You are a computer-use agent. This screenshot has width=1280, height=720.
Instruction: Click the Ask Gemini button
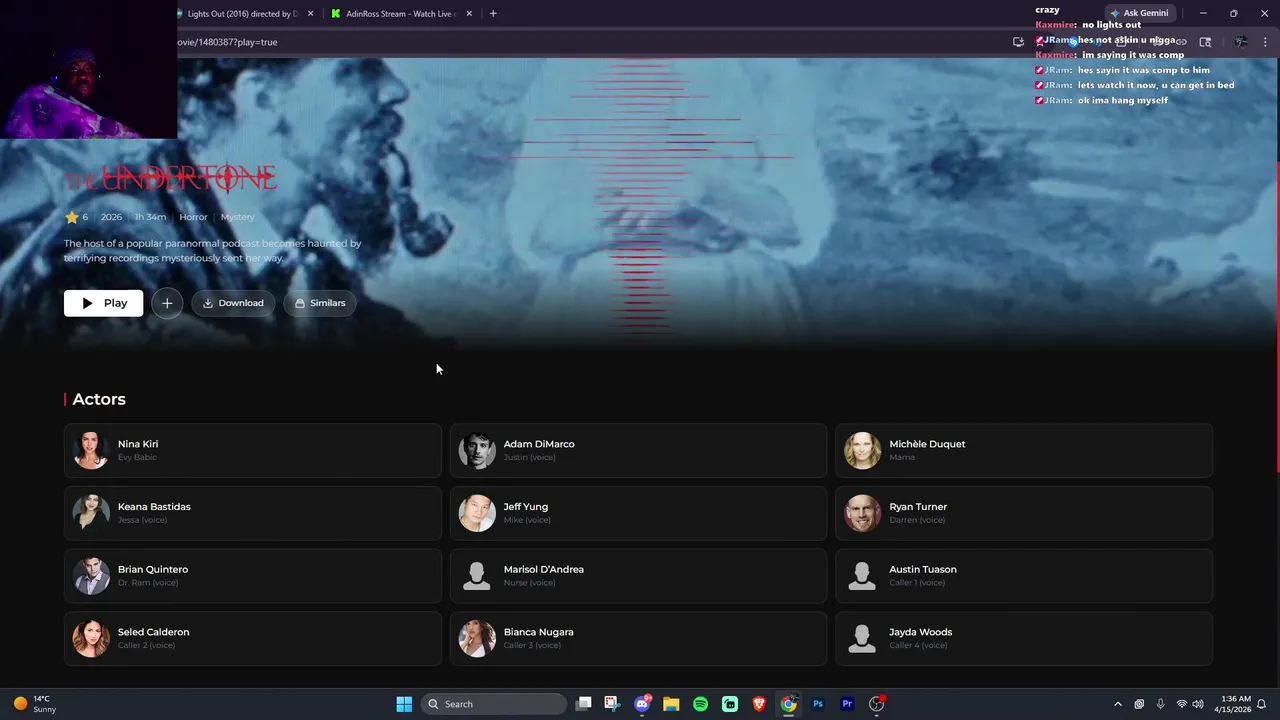(x=1139, y=13)
